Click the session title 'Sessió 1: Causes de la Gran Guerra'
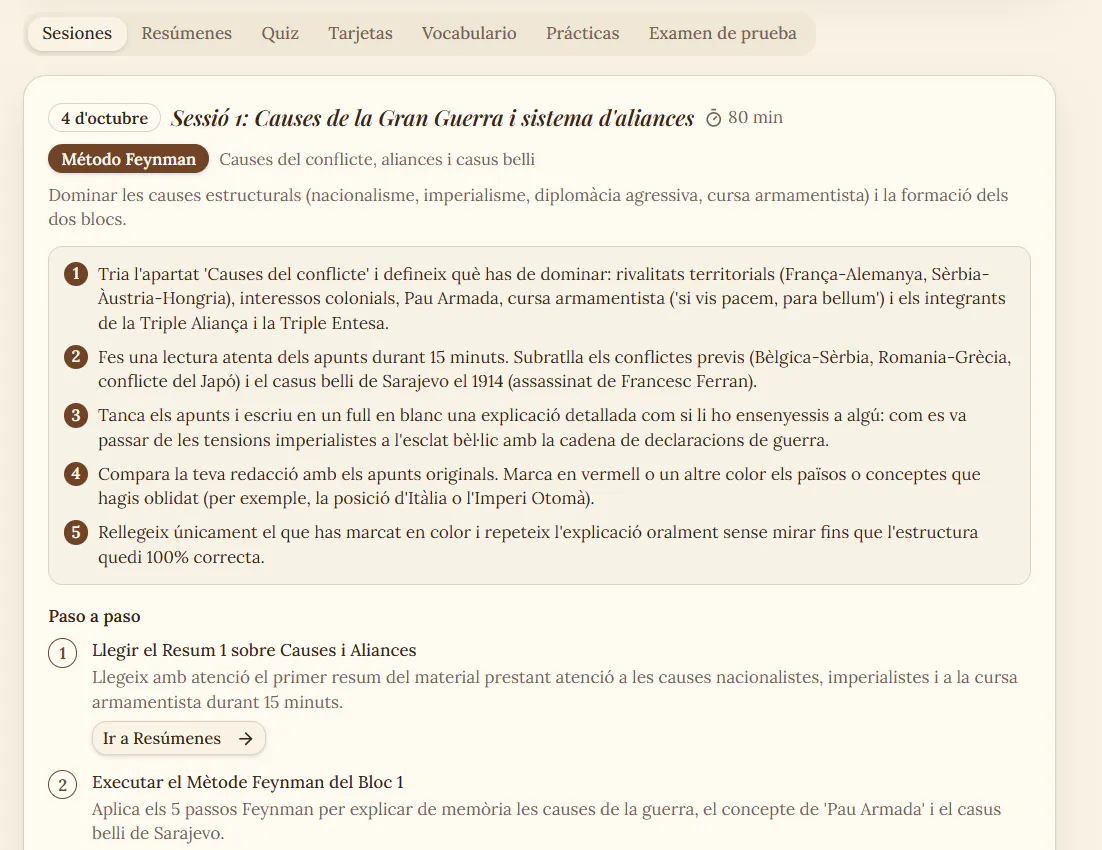 432,118
